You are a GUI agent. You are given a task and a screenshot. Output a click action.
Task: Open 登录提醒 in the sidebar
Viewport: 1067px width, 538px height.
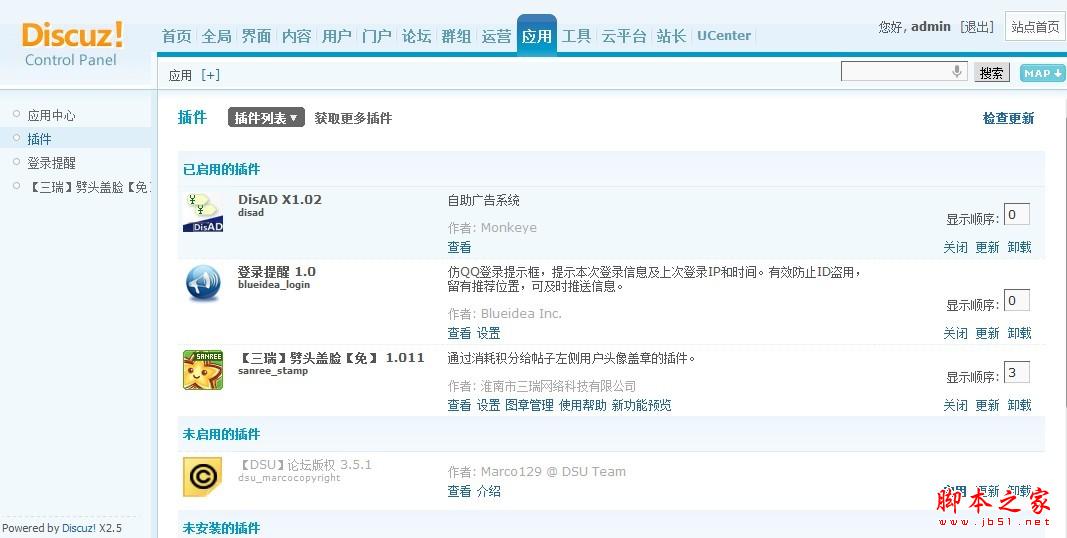(x=51, y=163)
